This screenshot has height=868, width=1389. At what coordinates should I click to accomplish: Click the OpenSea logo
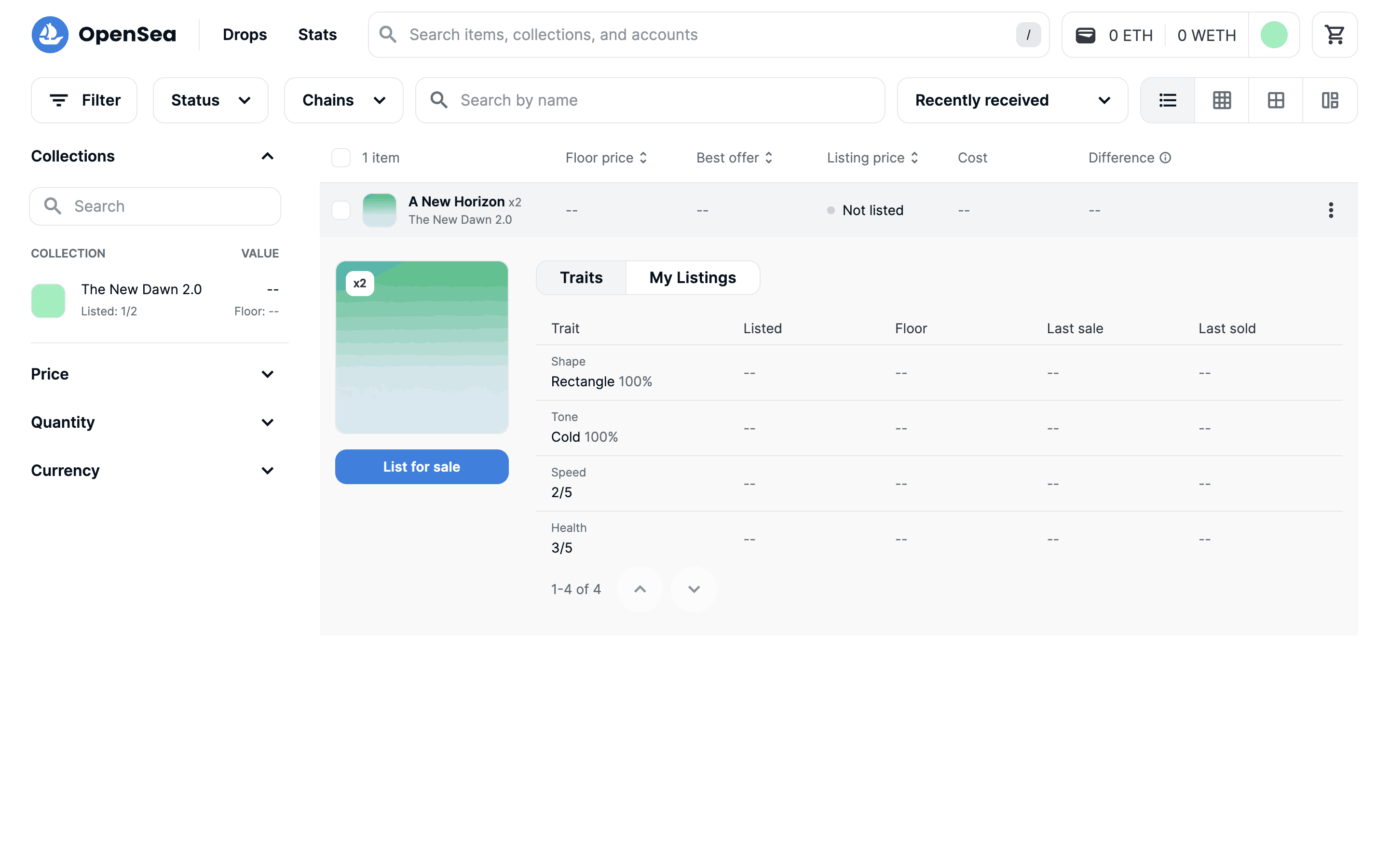103,35
